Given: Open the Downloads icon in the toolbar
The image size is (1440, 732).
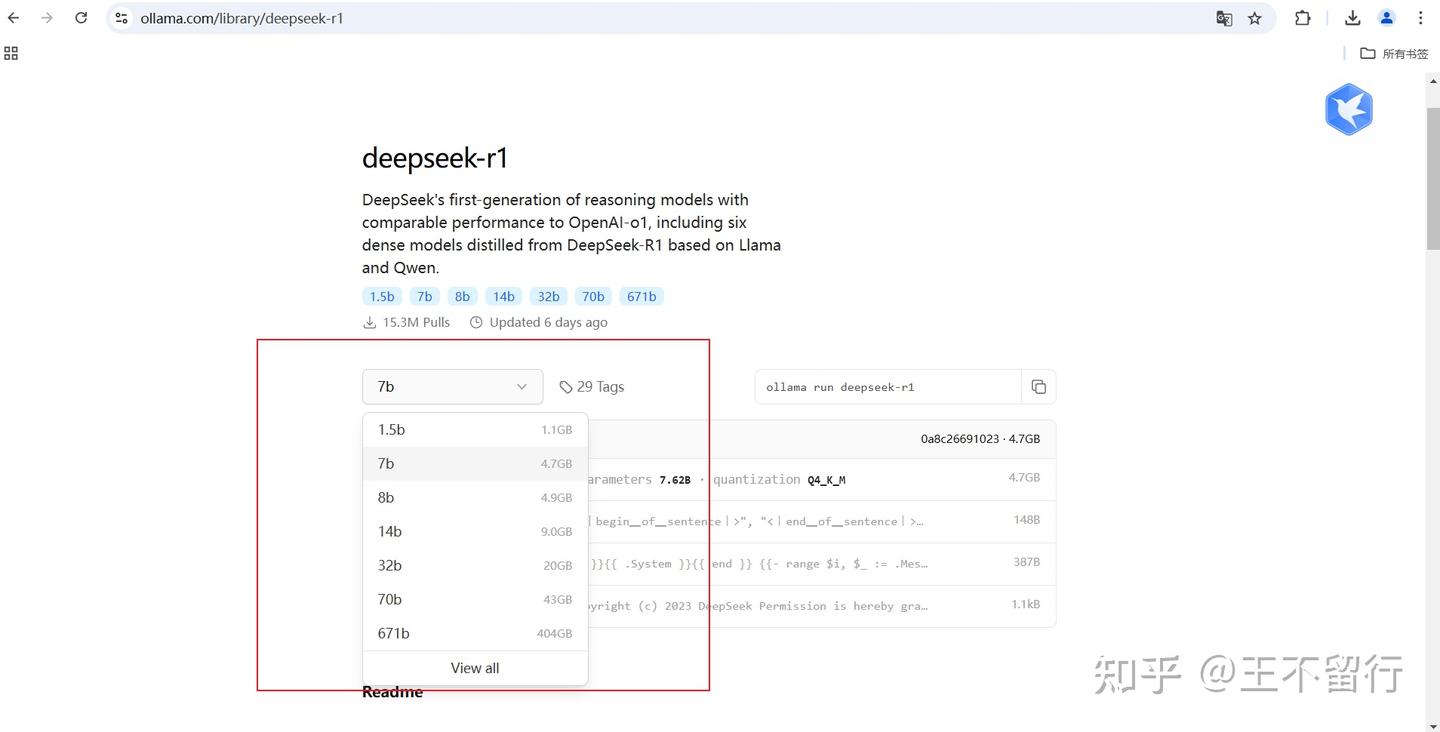Looking at the screenshot, I should pos(1352,18).
